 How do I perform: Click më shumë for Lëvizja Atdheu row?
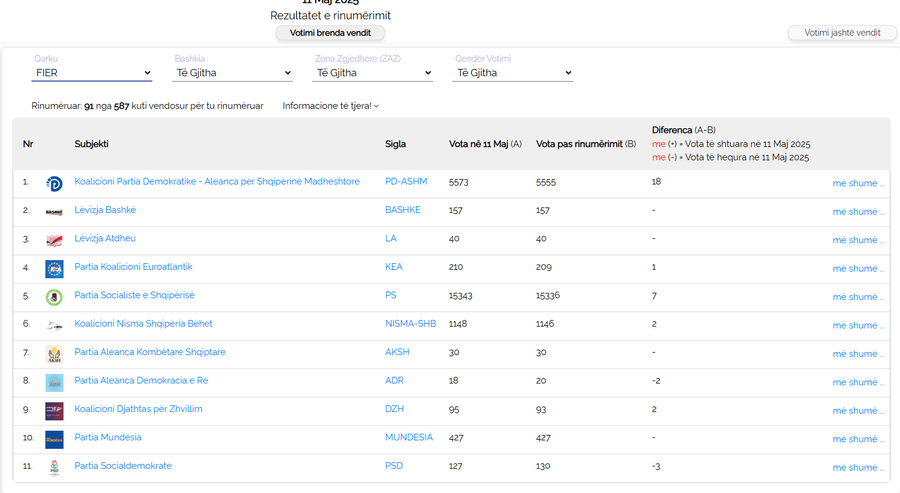[858, 240]
